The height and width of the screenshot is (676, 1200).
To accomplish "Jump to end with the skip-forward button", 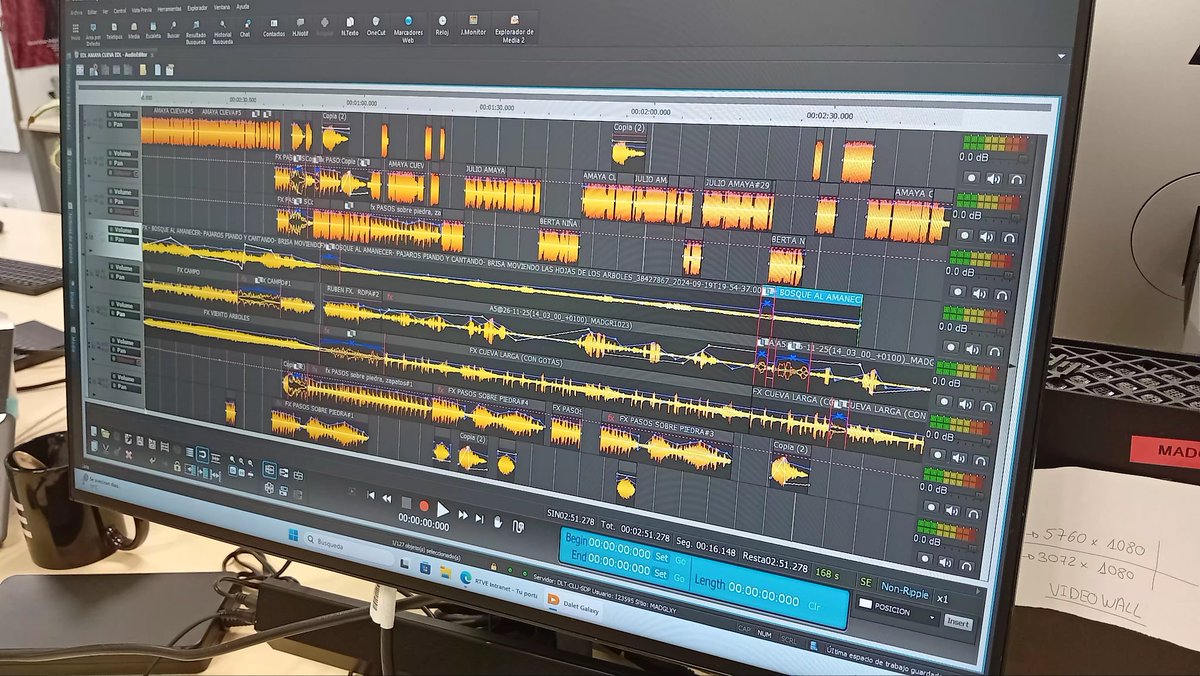I will pyautogui.click(x=479, y=518).
